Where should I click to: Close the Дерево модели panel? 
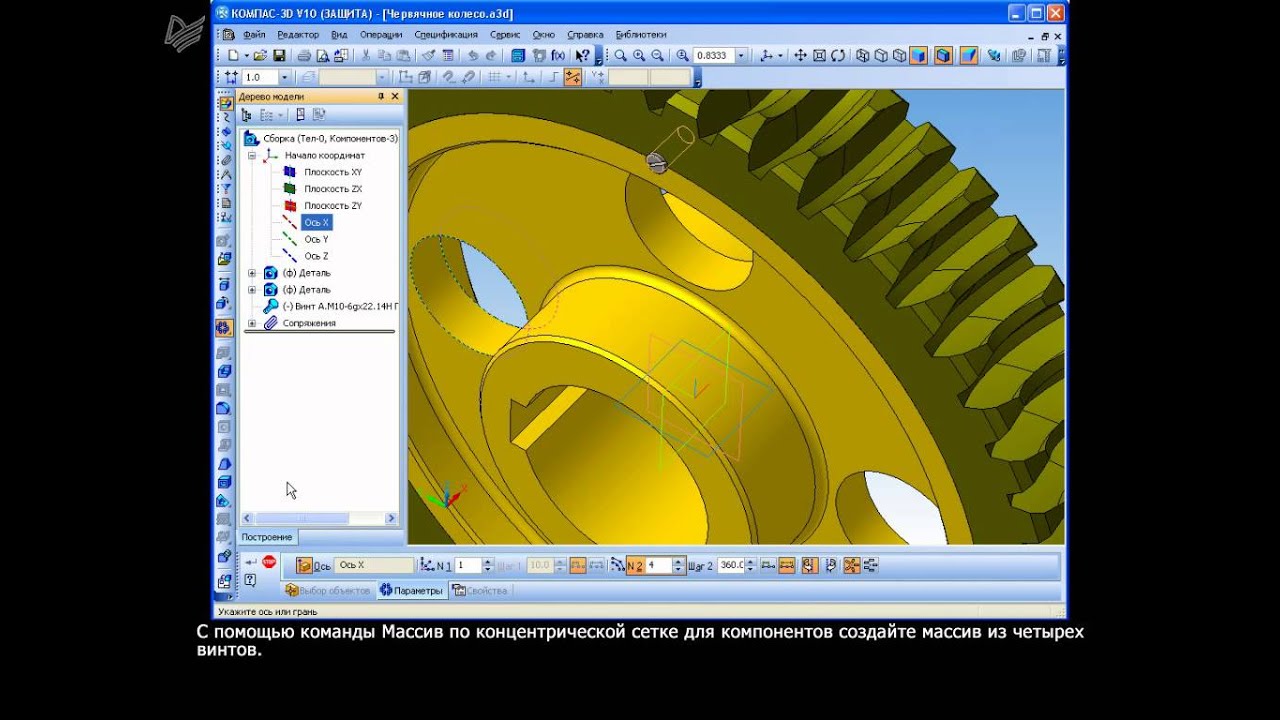coord(395,96)
